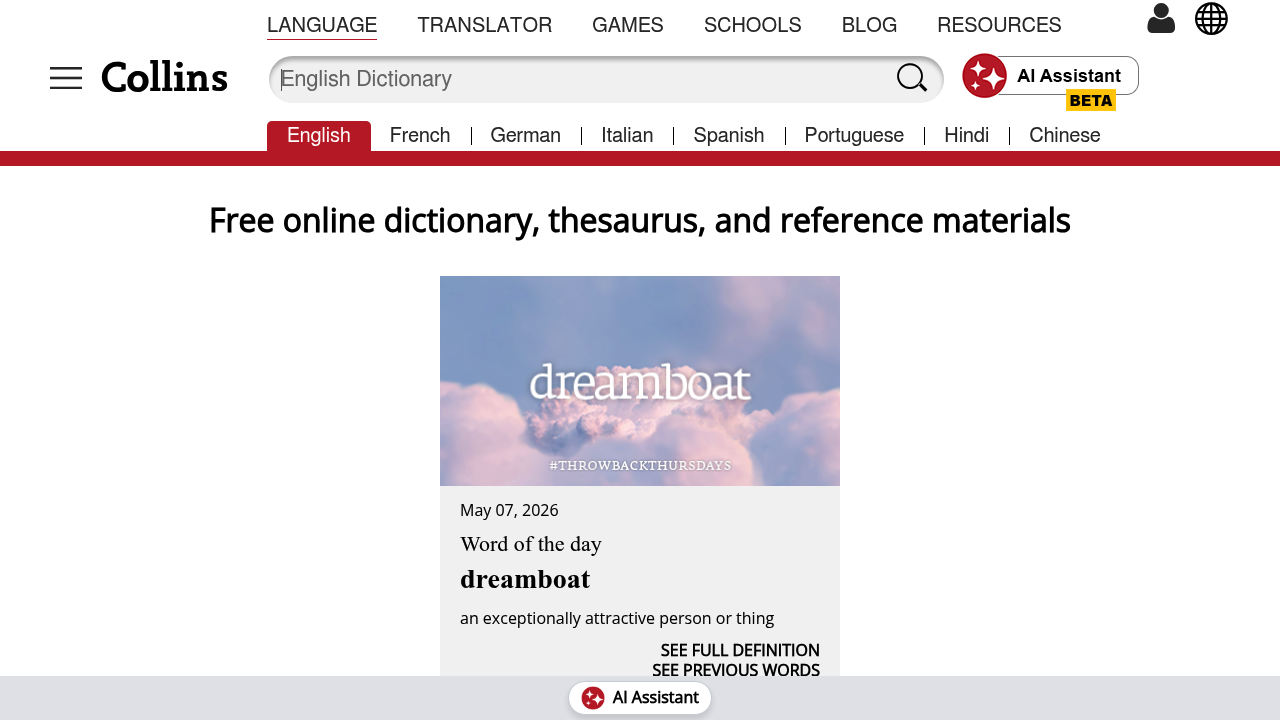Open the RESOURCES menu
The height and width of the screenshot is (720, 1280).
pos(999,26)
